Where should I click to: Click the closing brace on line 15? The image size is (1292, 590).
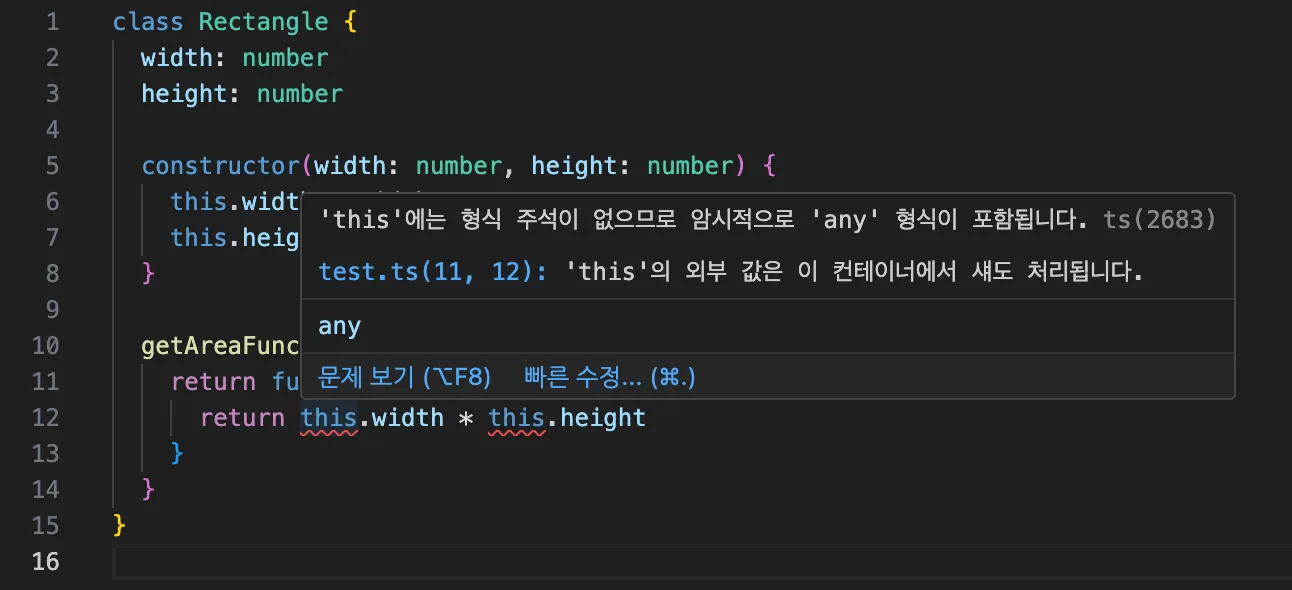(117, 525)
